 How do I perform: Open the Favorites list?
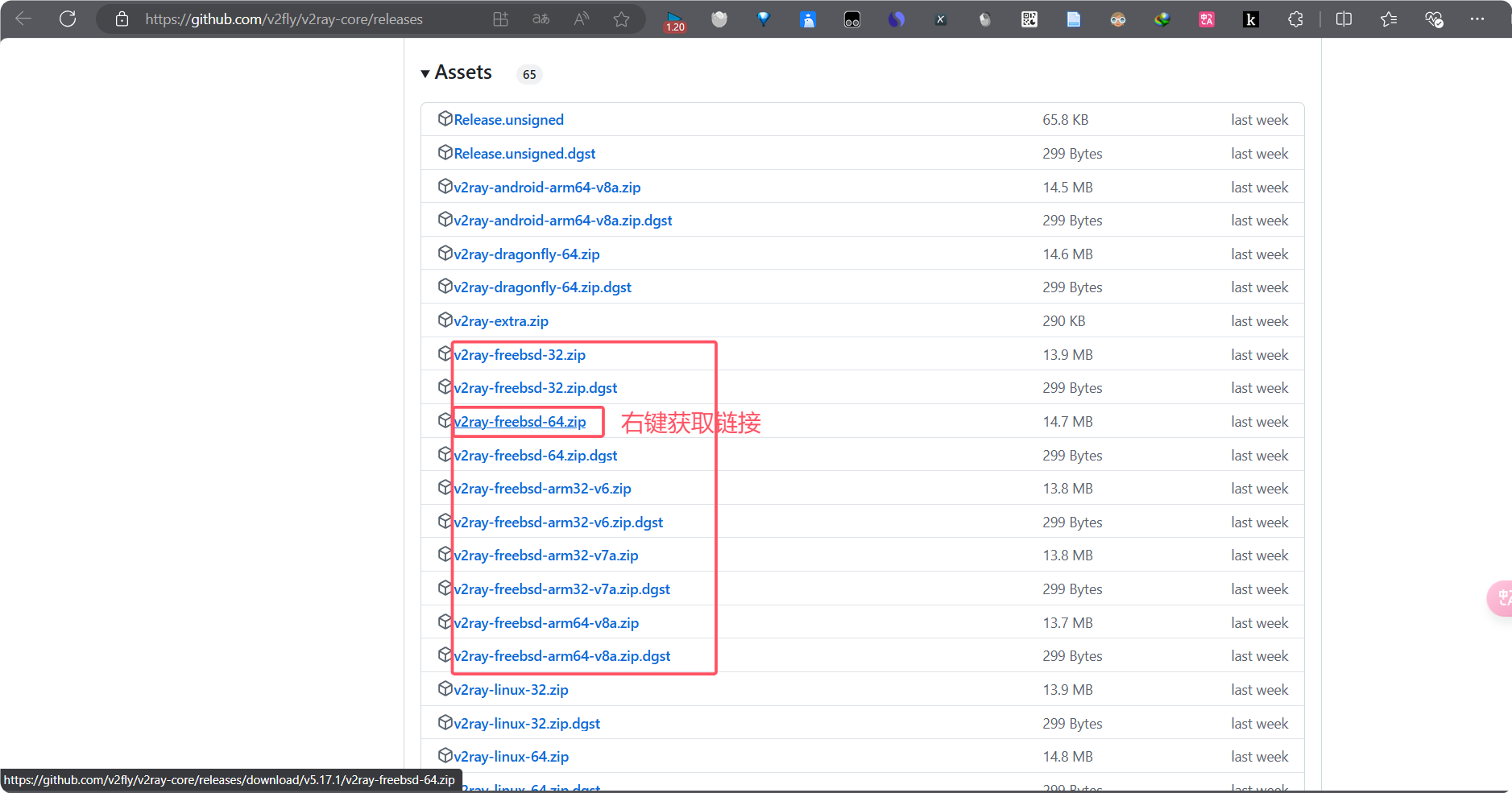tap(1389, 19)
